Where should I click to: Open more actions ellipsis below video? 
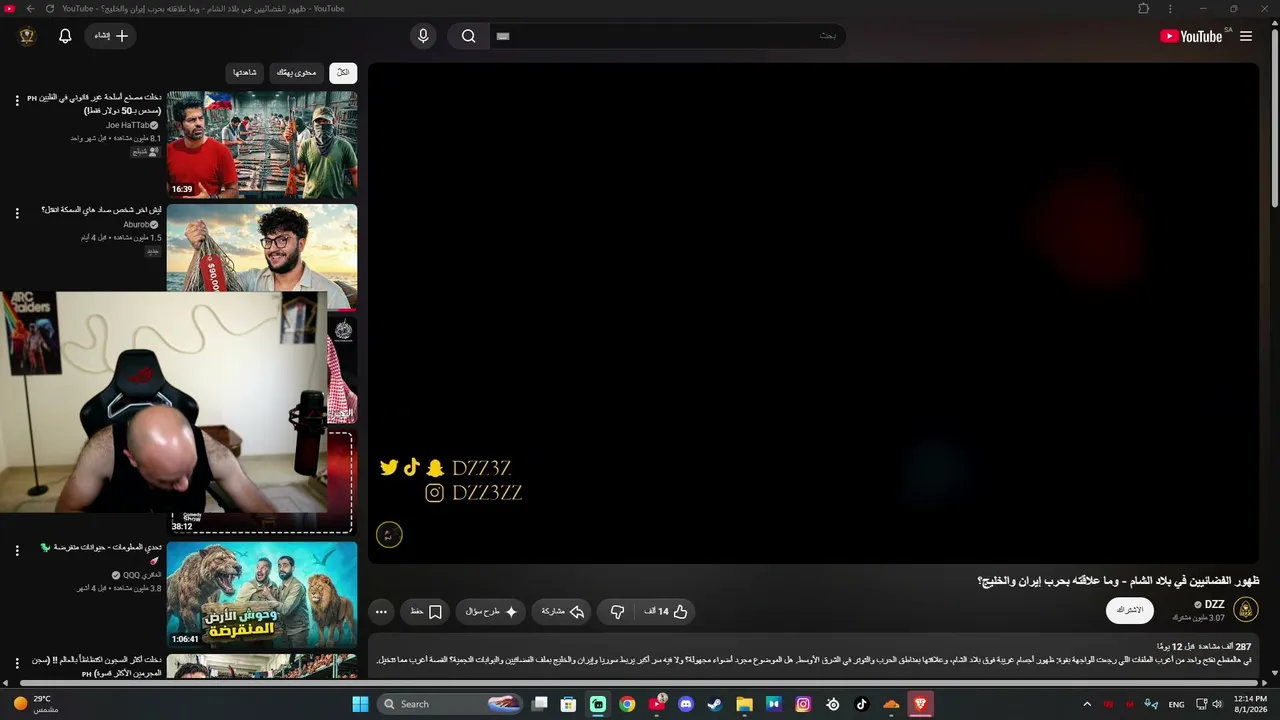381,611
